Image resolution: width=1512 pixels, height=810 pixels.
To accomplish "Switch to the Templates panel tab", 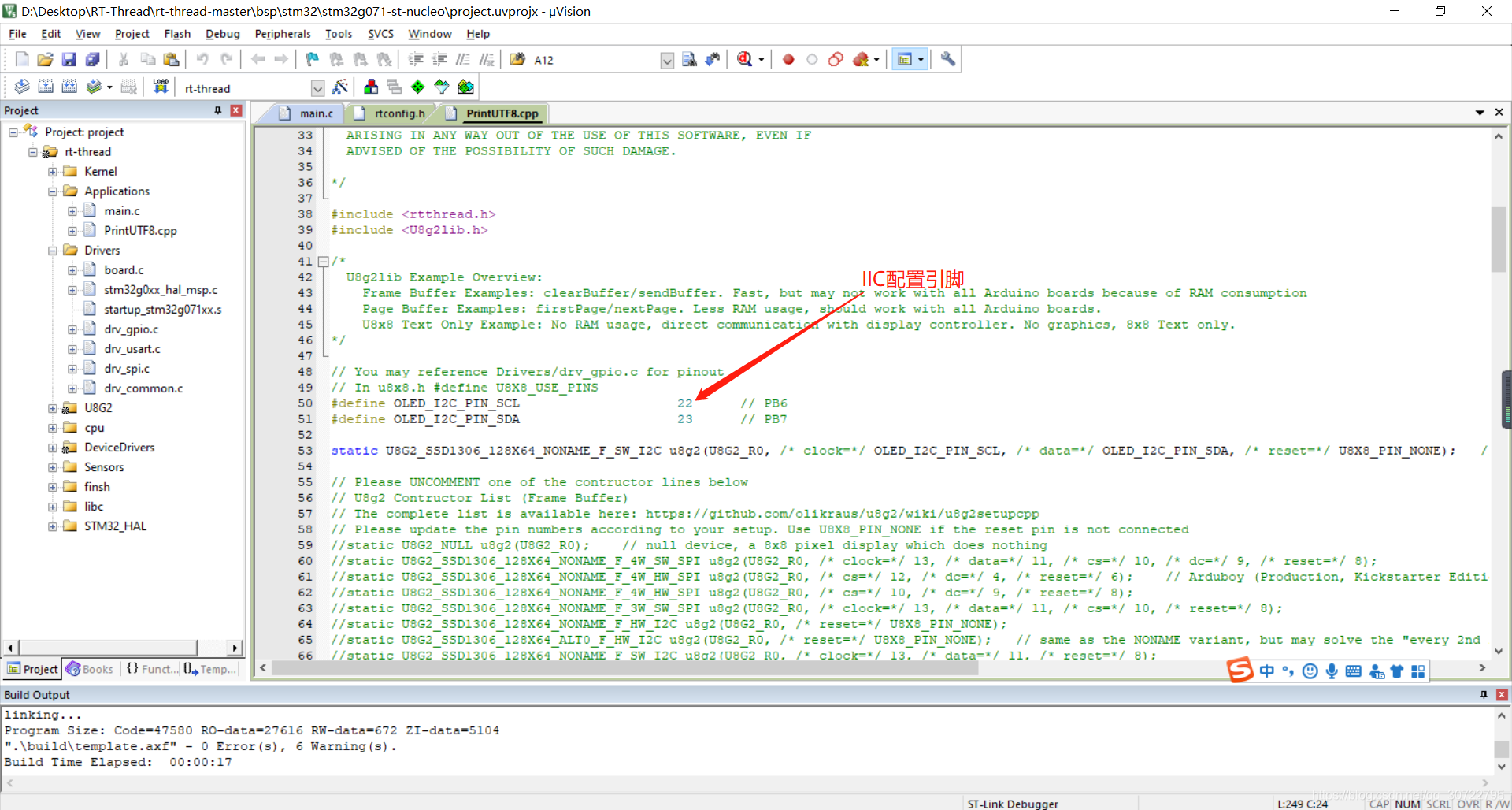I will (210, 669).
